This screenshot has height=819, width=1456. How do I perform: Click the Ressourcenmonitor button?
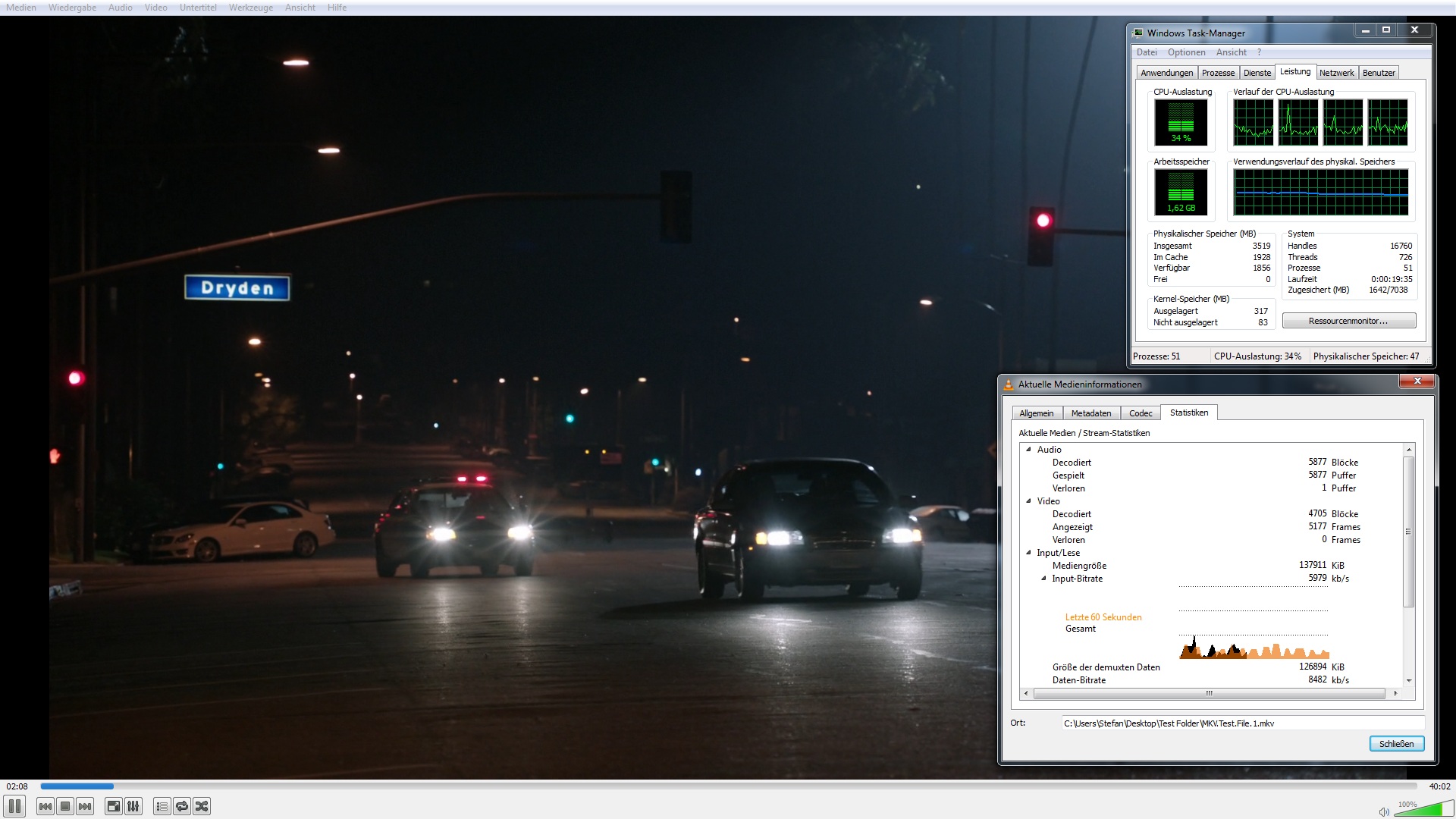pos(1348,321)
